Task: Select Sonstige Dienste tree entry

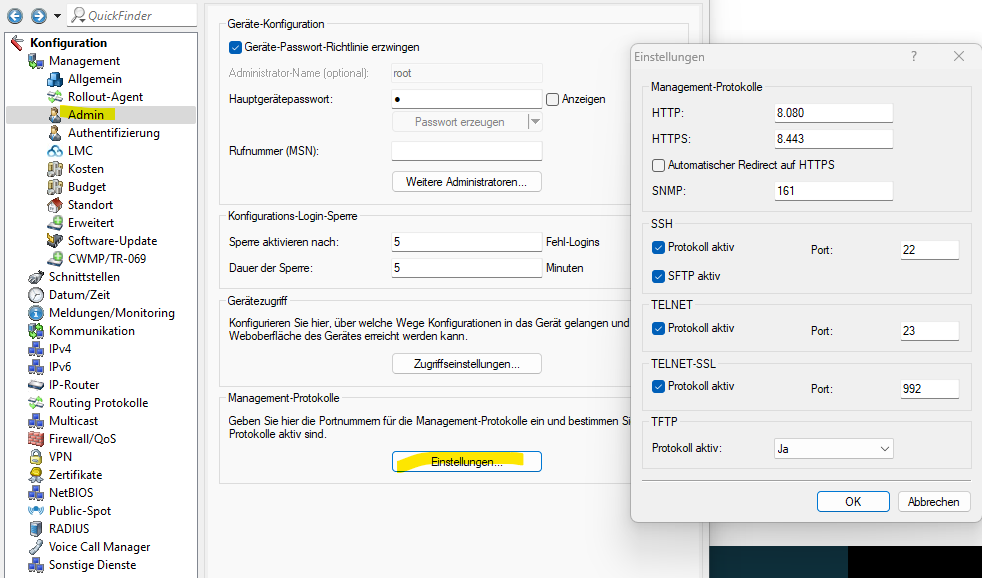Action: 92,565
